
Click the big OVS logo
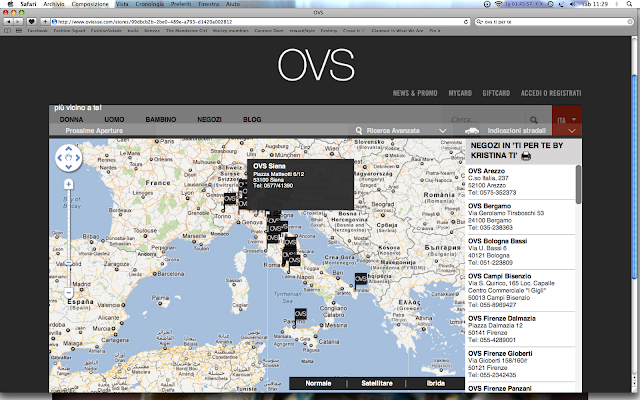pyautogui.click(x=316, y=64)
